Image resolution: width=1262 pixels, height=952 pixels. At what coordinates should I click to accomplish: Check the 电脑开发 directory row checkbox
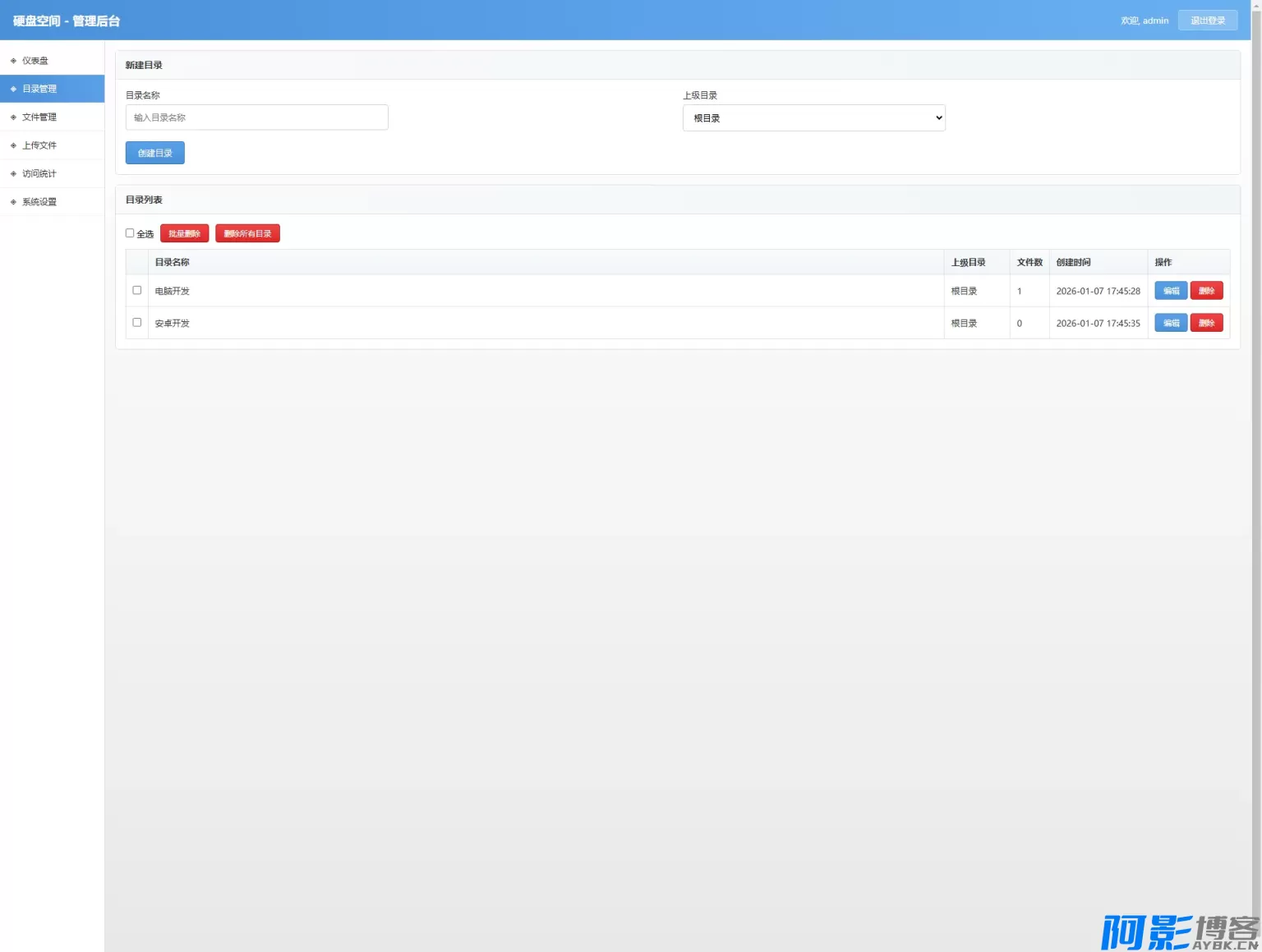point(137,290)
